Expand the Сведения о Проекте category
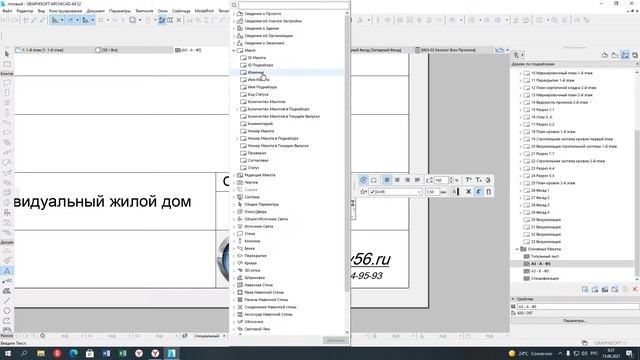Screen dimensions: 640x360 234,13
